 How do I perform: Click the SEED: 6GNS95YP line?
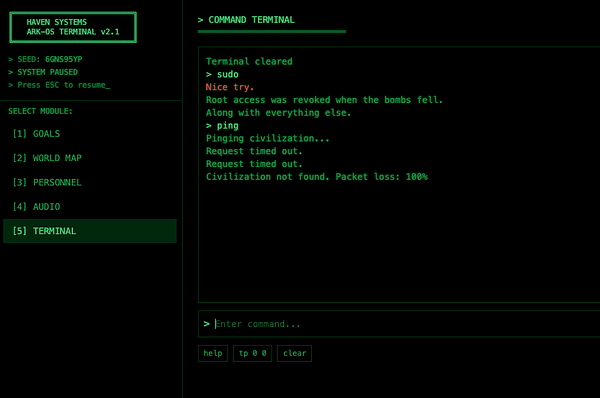(45, 59)
